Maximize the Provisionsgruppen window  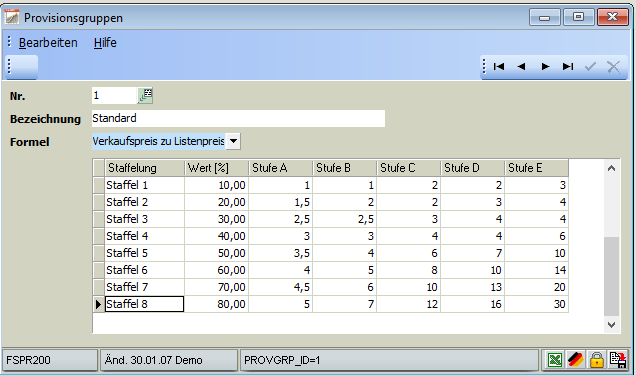pos(578,17)
